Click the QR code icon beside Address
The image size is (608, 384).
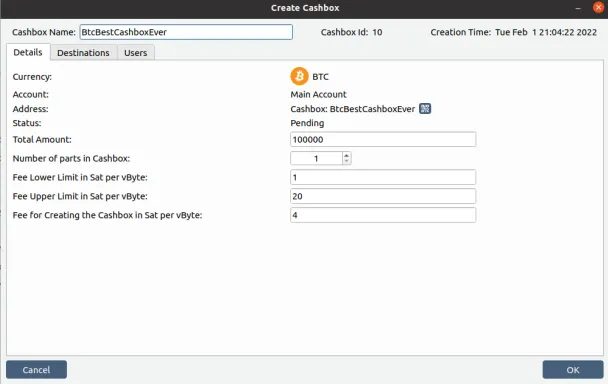click(x=425, y=109)
